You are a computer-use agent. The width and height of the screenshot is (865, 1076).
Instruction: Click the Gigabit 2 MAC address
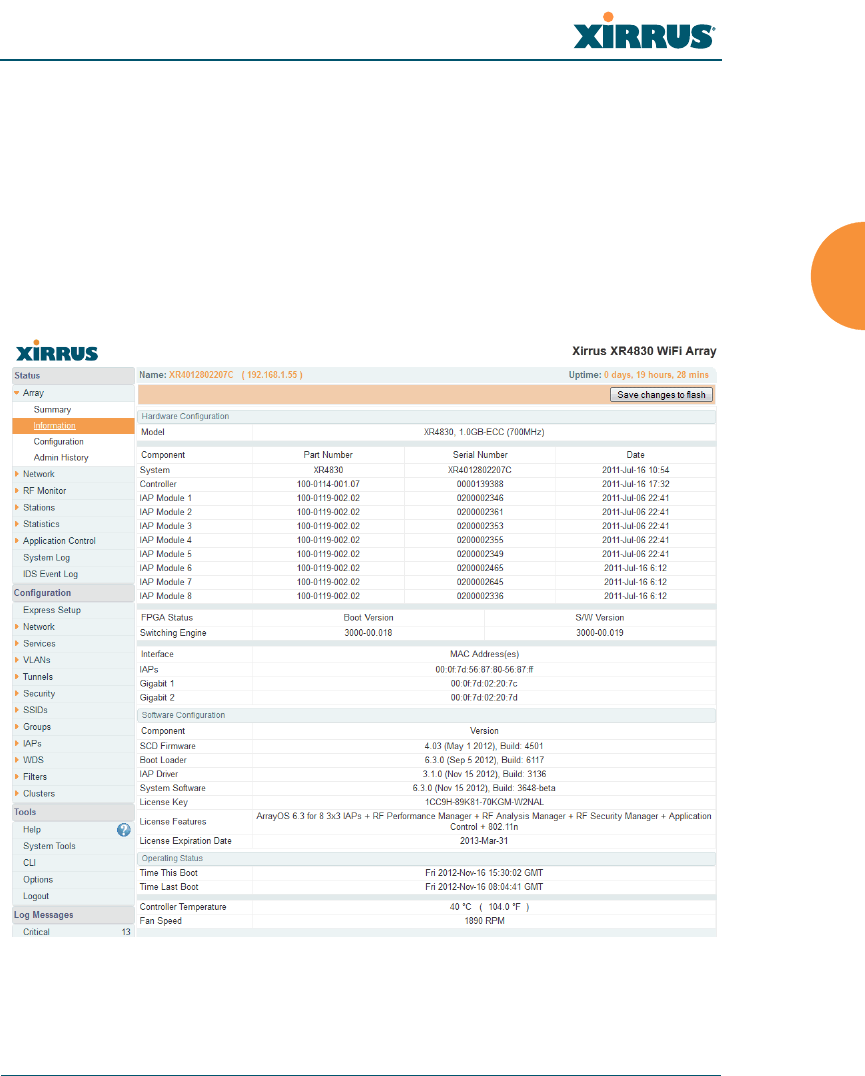click(484, 697)
